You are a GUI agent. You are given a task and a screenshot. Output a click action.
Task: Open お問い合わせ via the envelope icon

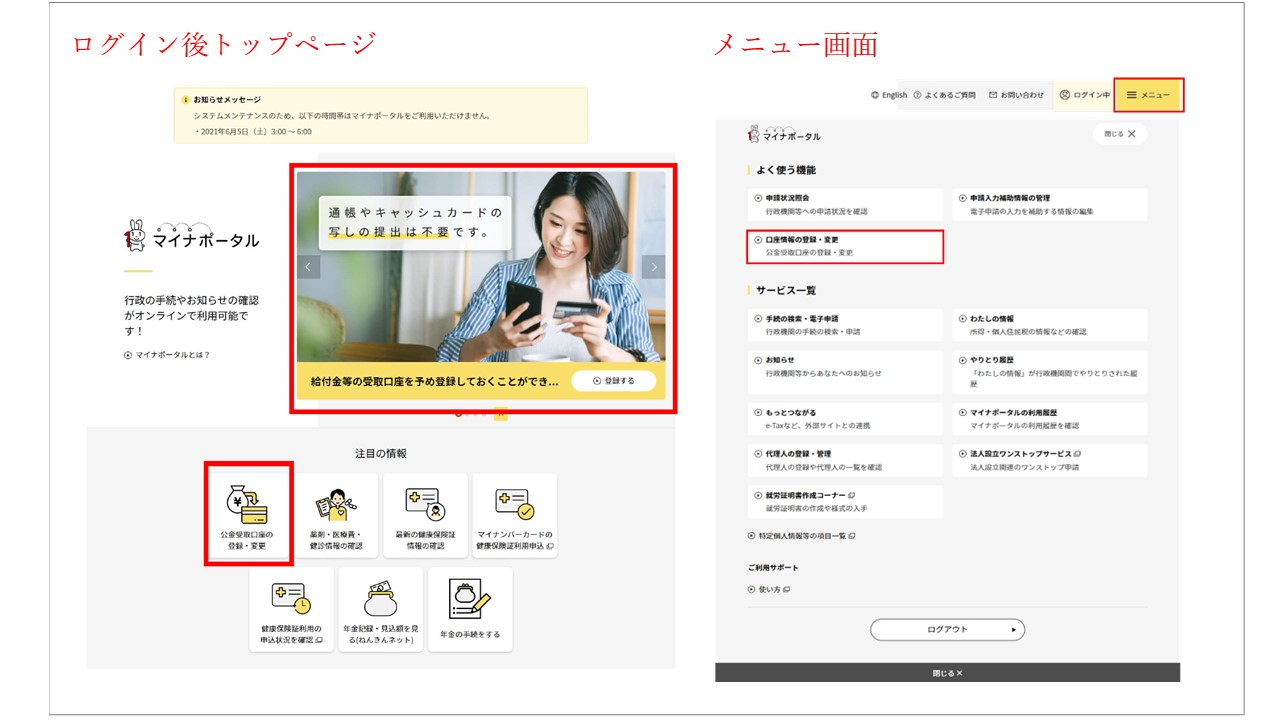click(1014, 95)
